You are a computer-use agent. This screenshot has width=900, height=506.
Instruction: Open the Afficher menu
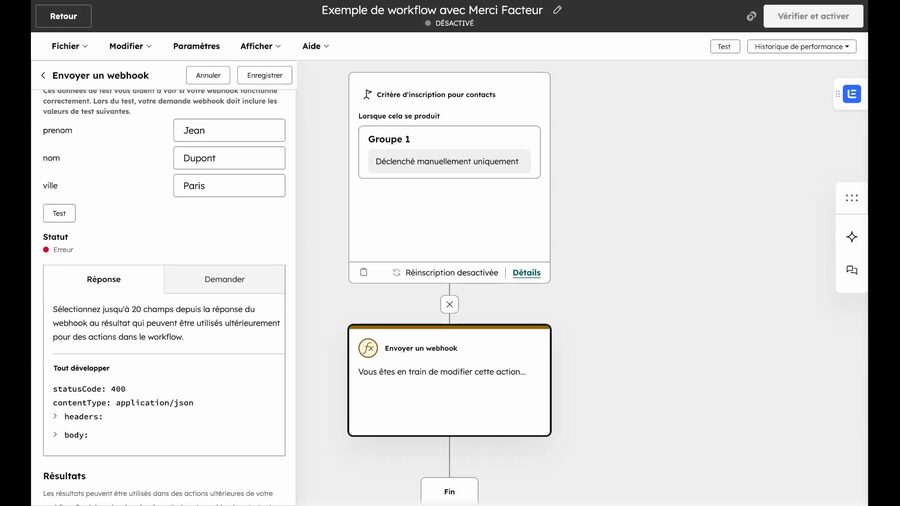point(261,46)
